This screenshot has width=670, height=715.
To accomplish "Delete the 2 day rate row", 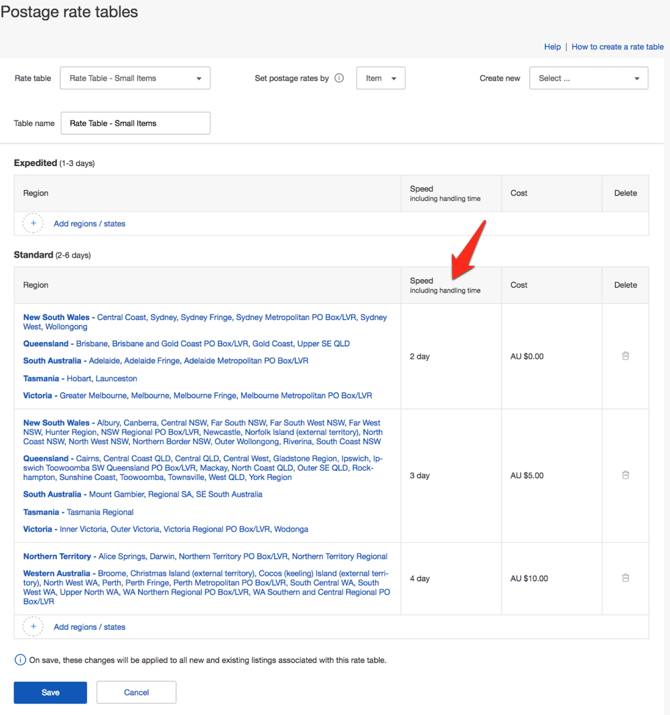I will pyautogui.click(x=625, y=356).
